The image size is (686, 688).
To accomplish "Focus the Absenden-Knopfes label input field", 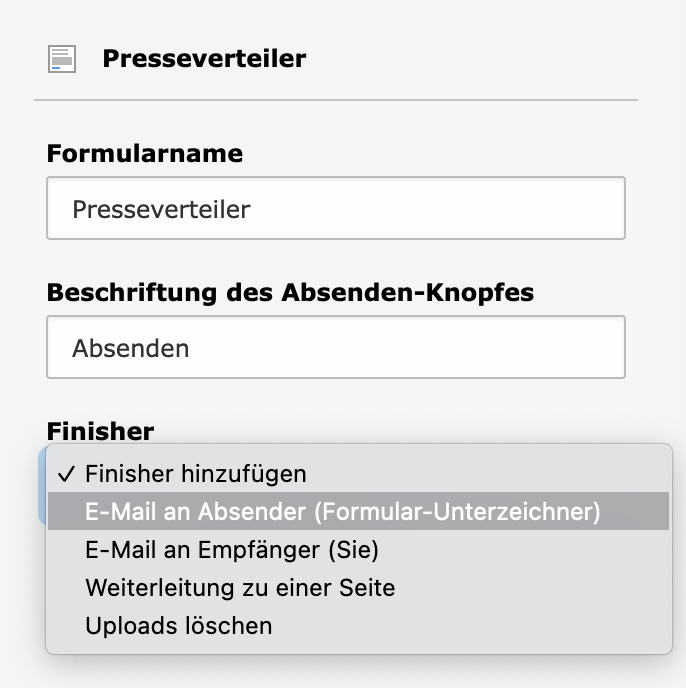I will pos(335,348).
